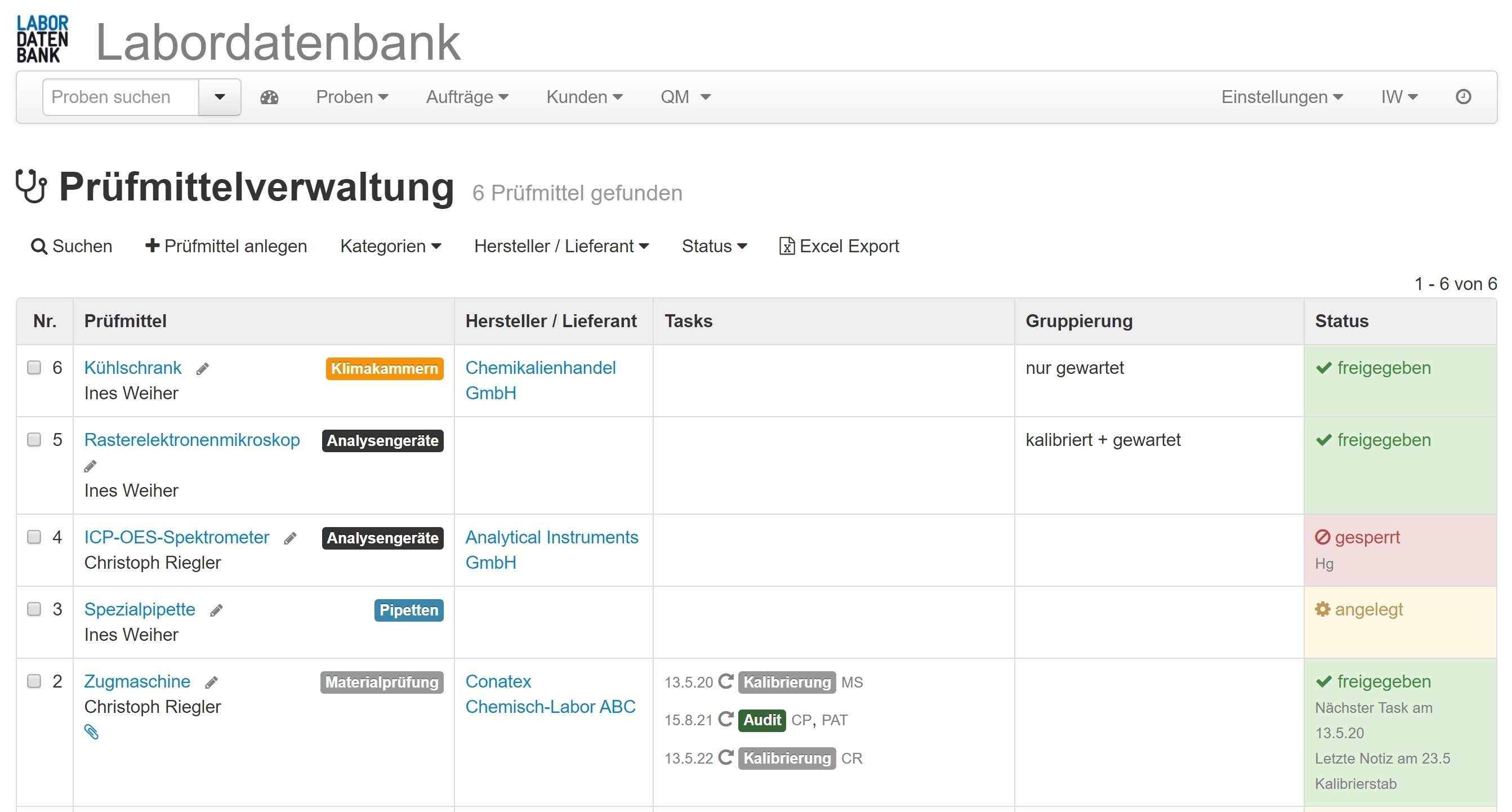
Task: Click the pencil icon beside Spezialpipette
Action: click(216, 610)
